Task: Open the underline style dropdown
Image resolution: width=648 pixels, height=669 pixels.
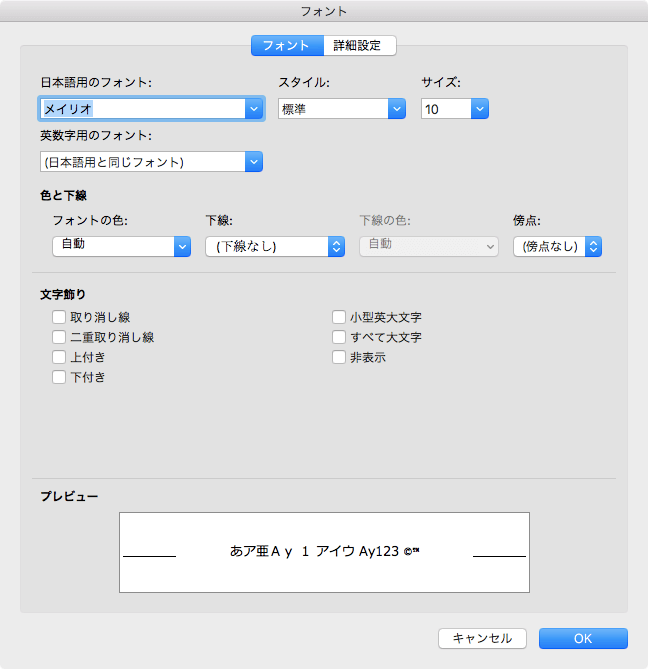Action: point(336,246)
